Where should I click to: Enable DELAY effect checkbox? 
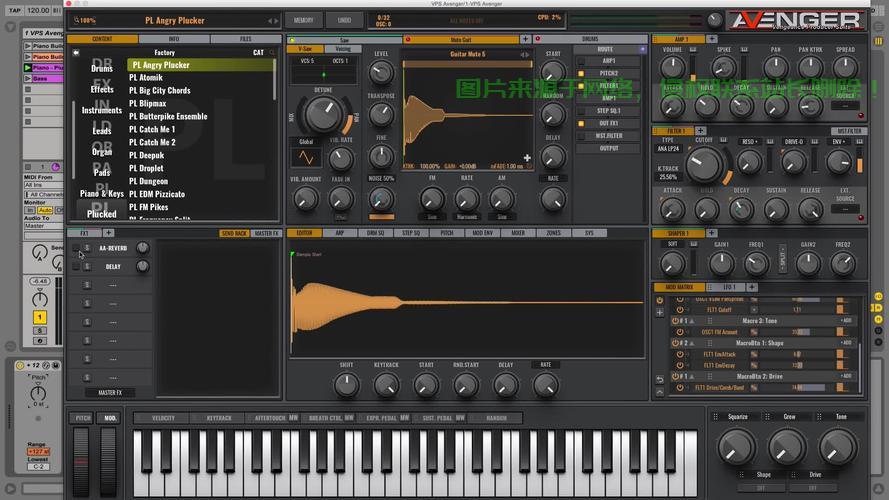[x=75, y=266]
